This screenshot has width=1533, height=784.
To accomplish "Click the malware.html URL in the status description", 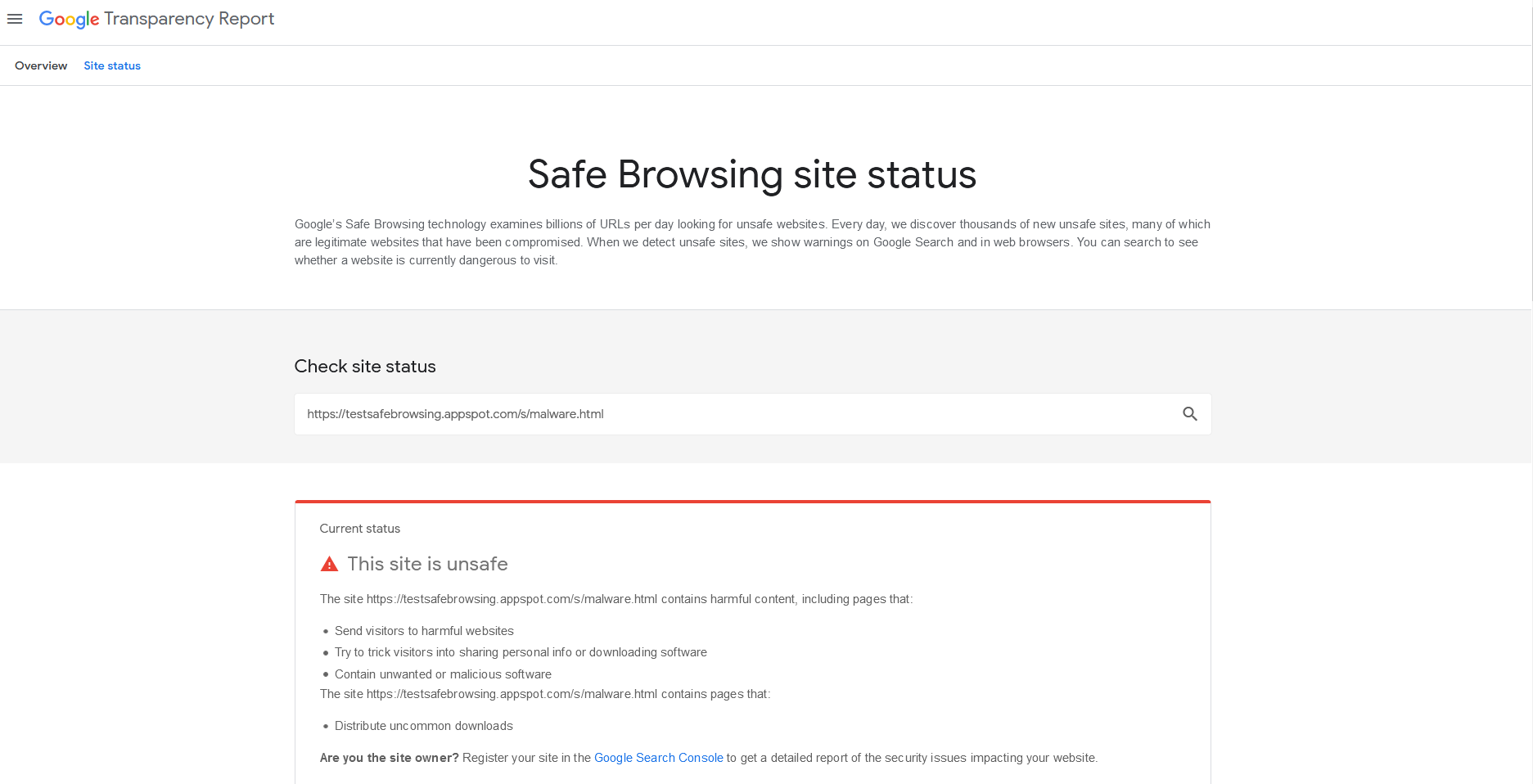I will pos(511,598).
